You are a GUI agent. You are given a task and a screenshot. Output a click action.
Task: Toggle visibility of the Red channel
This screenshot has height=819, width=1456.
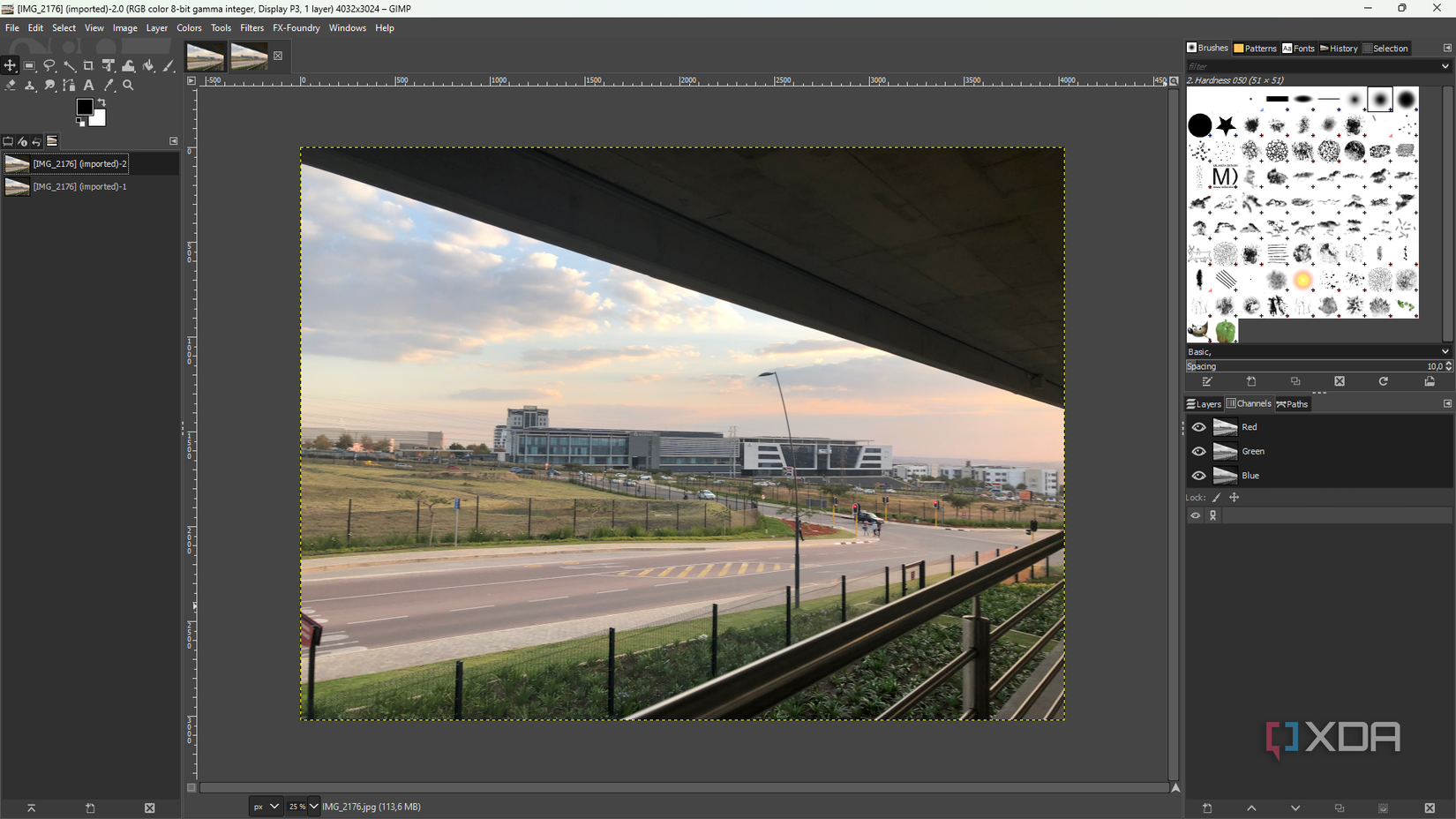click(x=1198, y=426)
